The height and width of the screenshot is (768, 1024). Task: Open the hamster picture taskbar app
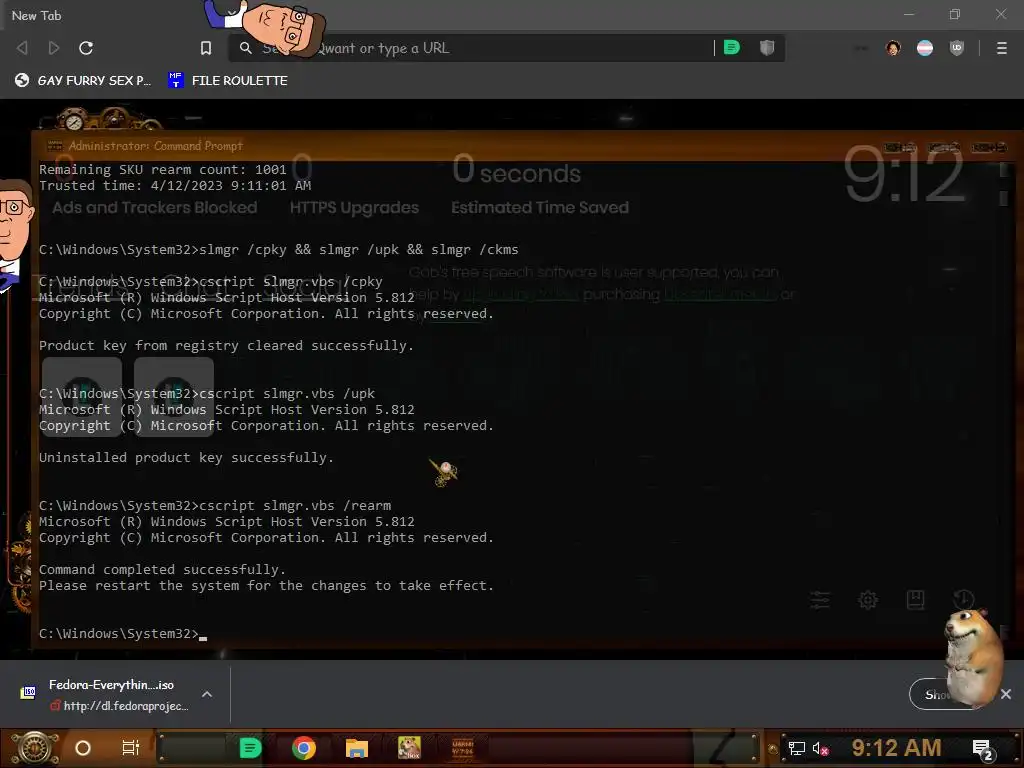[409, 748]
